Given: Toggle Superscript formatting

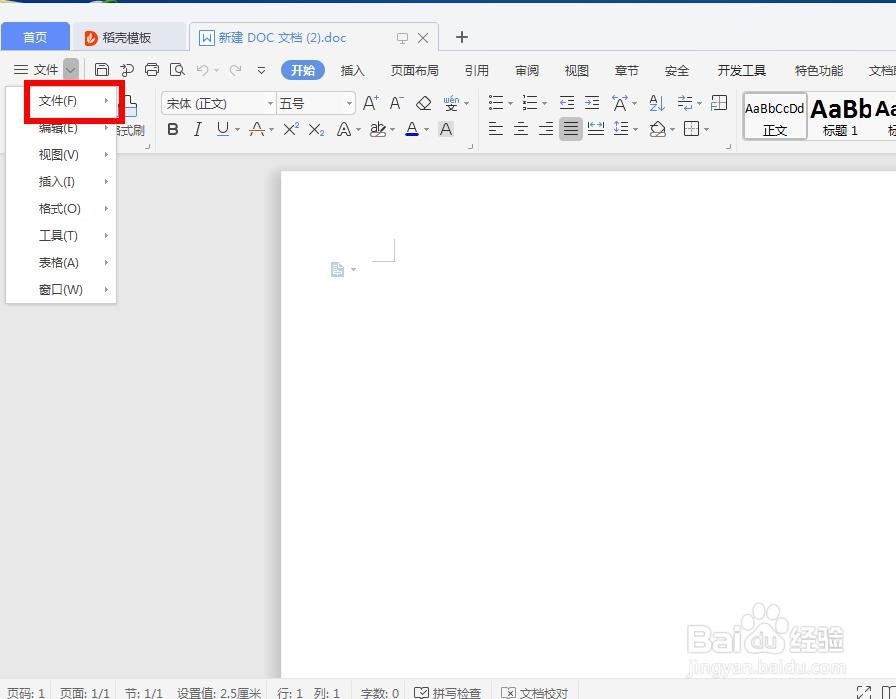Looking at the screenshot, I should point(291,129).
